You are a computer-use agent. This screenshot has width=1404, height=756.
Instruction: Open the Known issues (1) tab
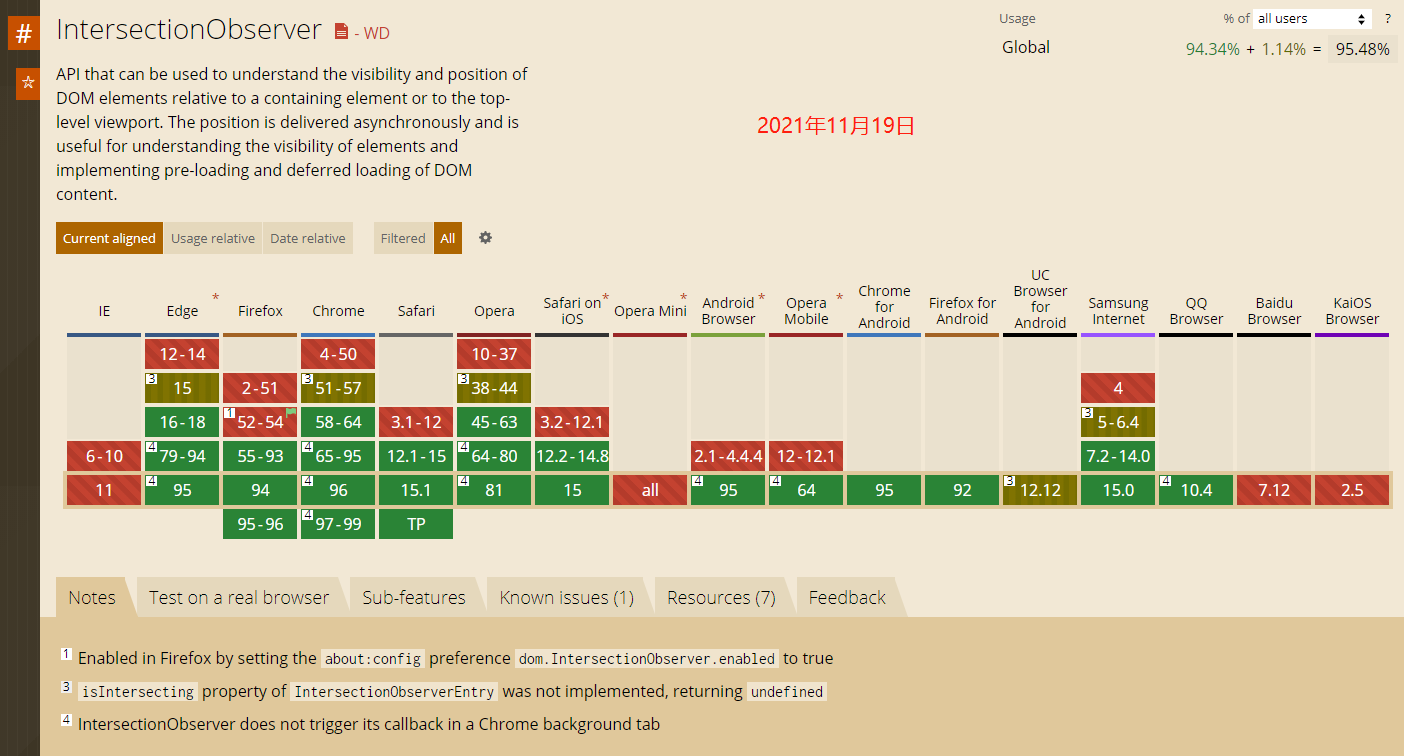point(566,598)
